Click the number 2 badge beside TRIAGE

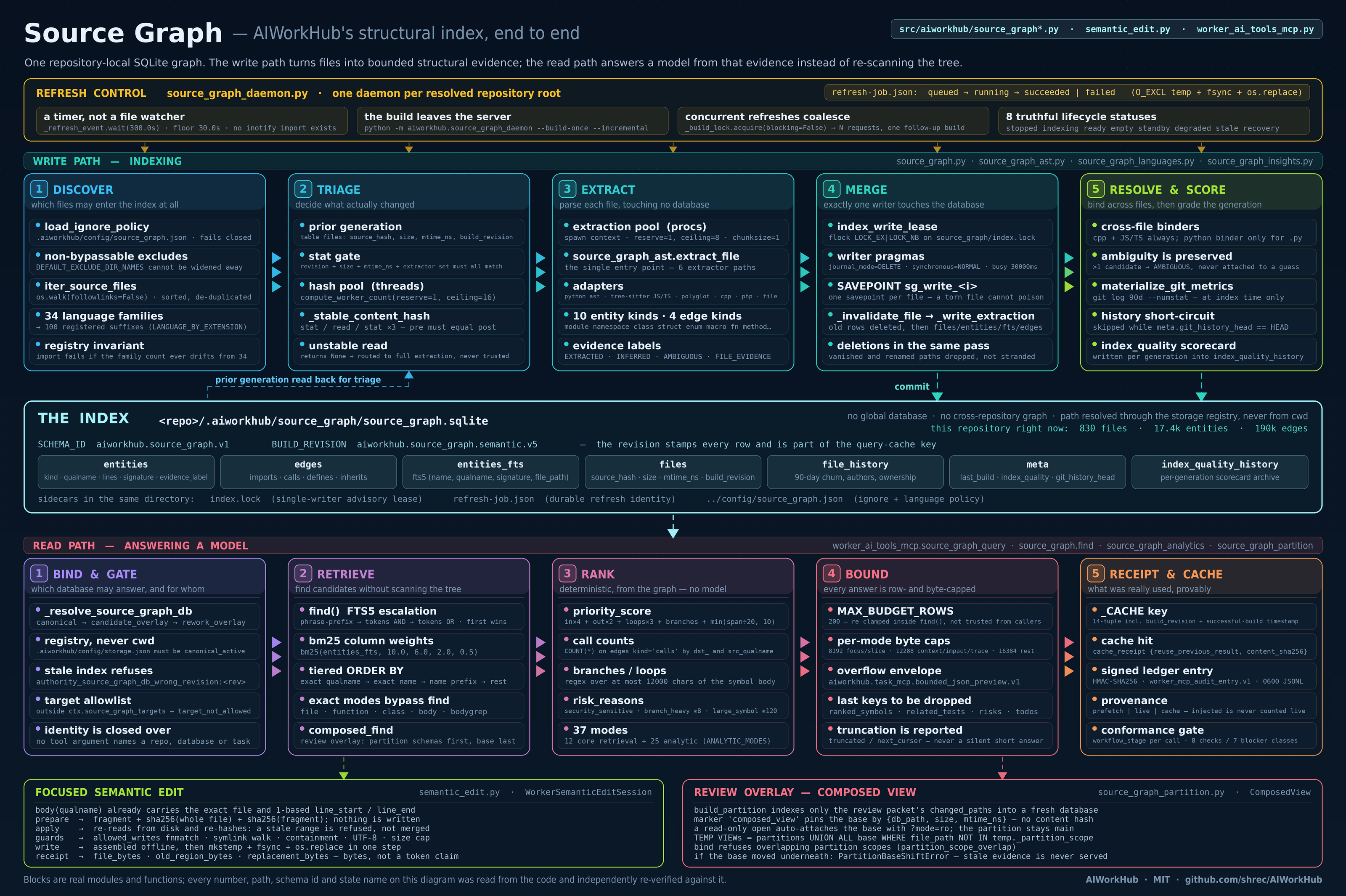tap(303, 189)
